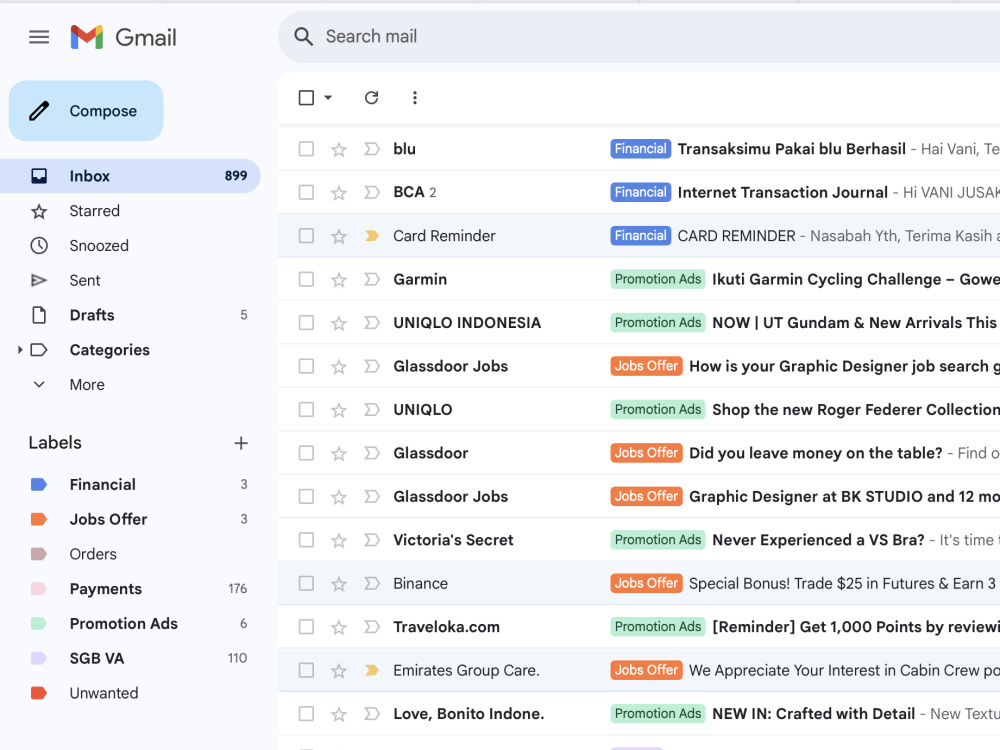The height and width of the screenshot is (750, 1000).
Task: Star the UNIQLO INDONESIA email
Action: [339, 323]
